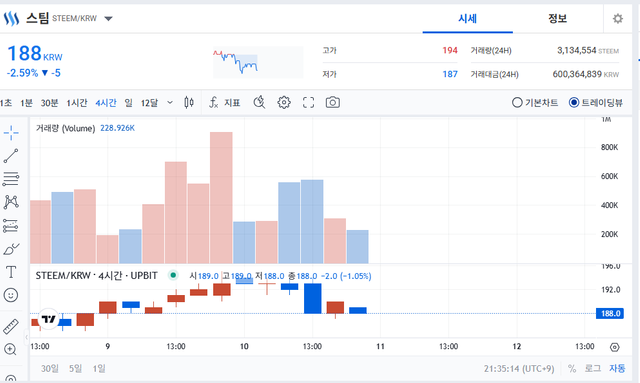
Task: Select the zoom in tool
Action: click(x=11, y=350)
